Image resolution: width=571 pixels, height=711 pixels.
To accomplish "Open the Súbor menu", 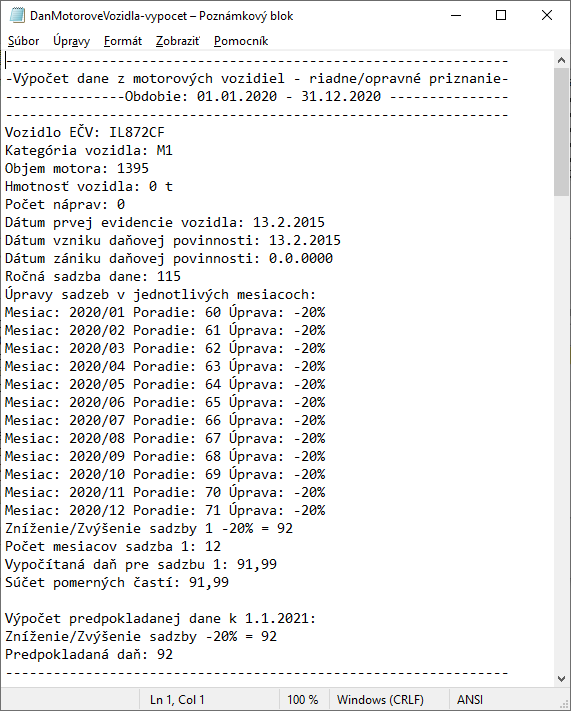I will click(x=24, y=41).
